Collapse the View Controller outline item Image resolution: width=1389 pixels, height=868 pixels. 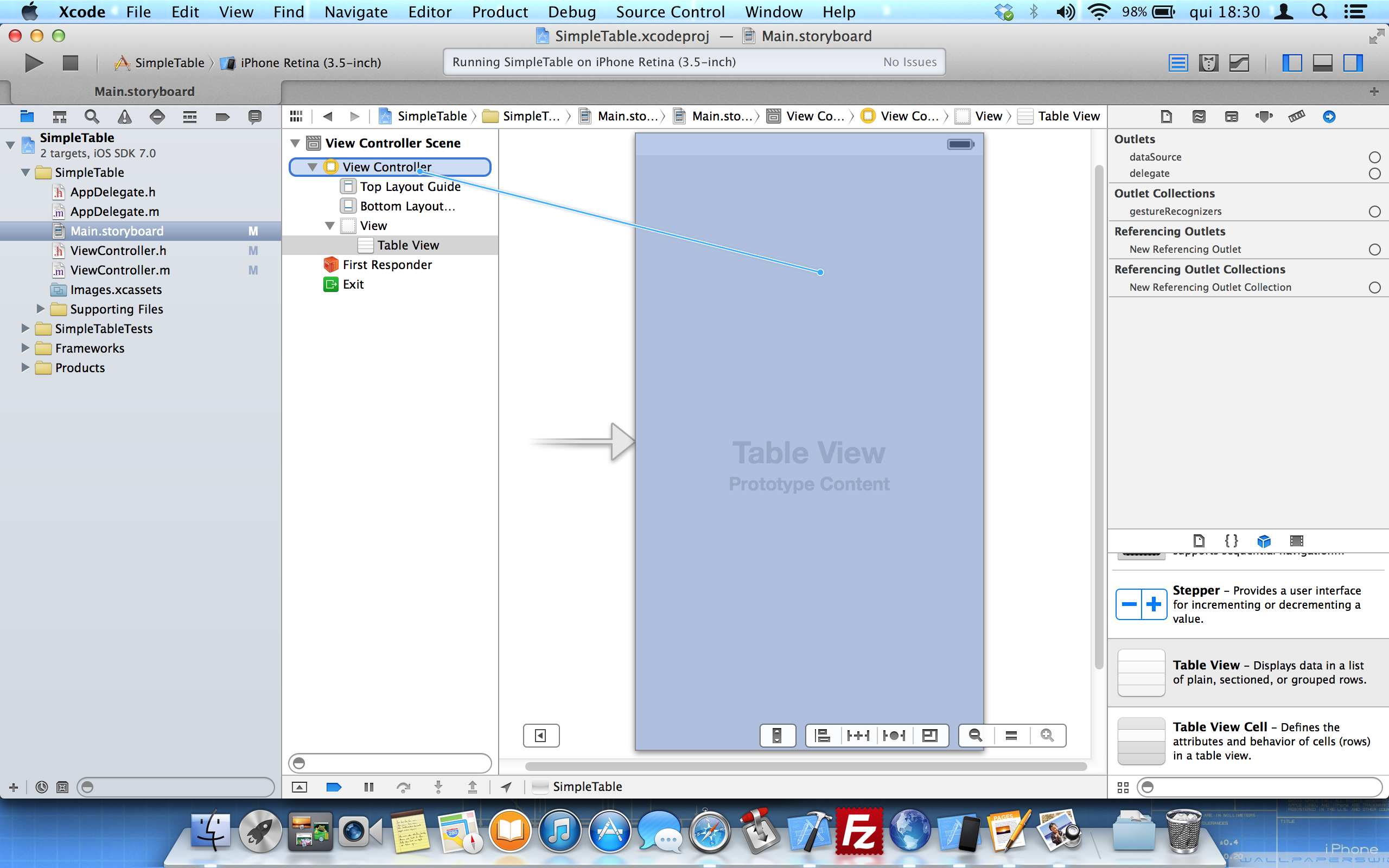click(x=312, y=167)
